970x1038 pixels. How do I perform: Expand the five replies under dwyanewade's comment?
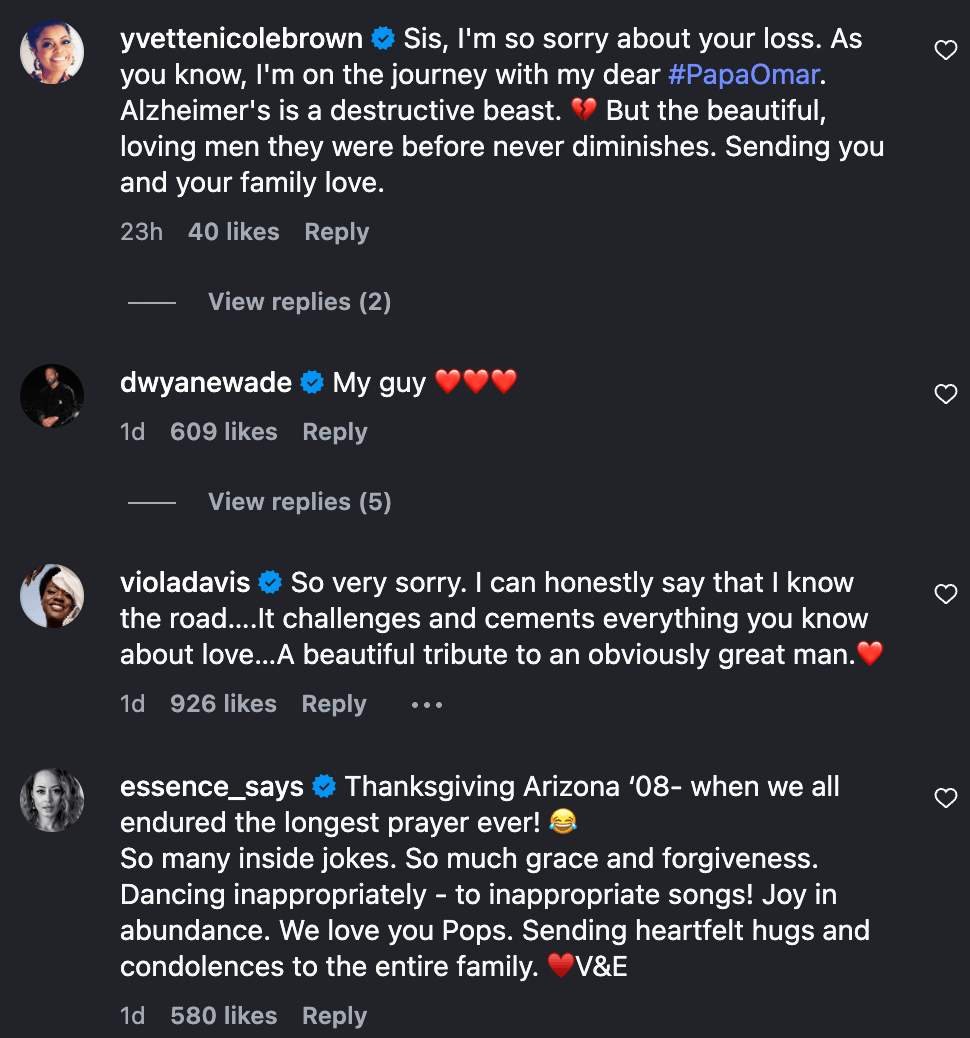coord(299,502)
